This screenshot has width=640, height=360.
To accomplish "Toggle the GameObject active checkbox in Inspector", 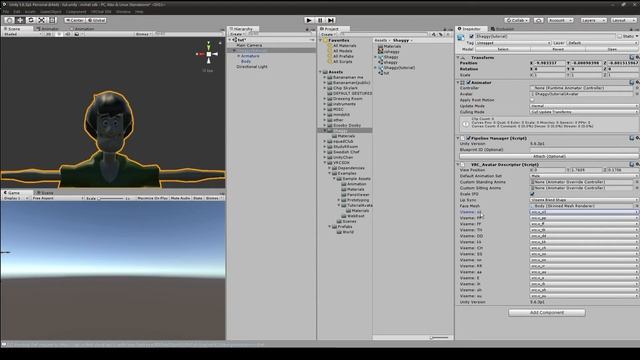I will [471, 36].
